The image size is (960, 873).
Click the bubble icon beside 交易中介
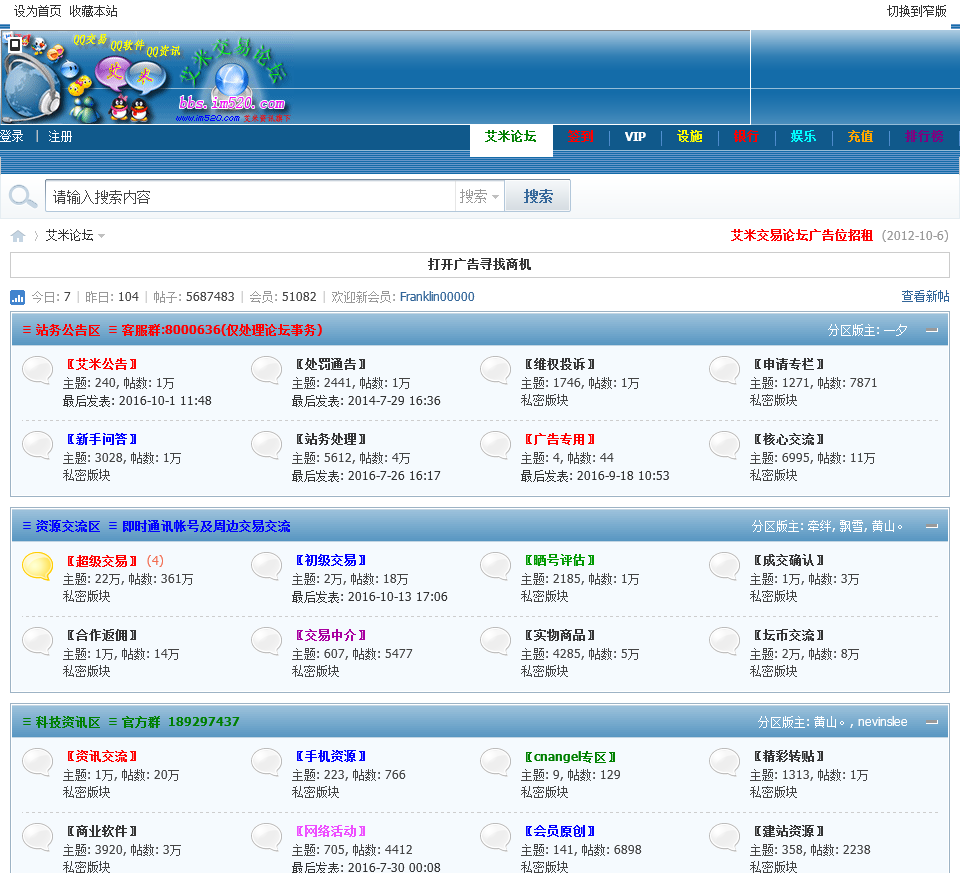tap(266, 642)
